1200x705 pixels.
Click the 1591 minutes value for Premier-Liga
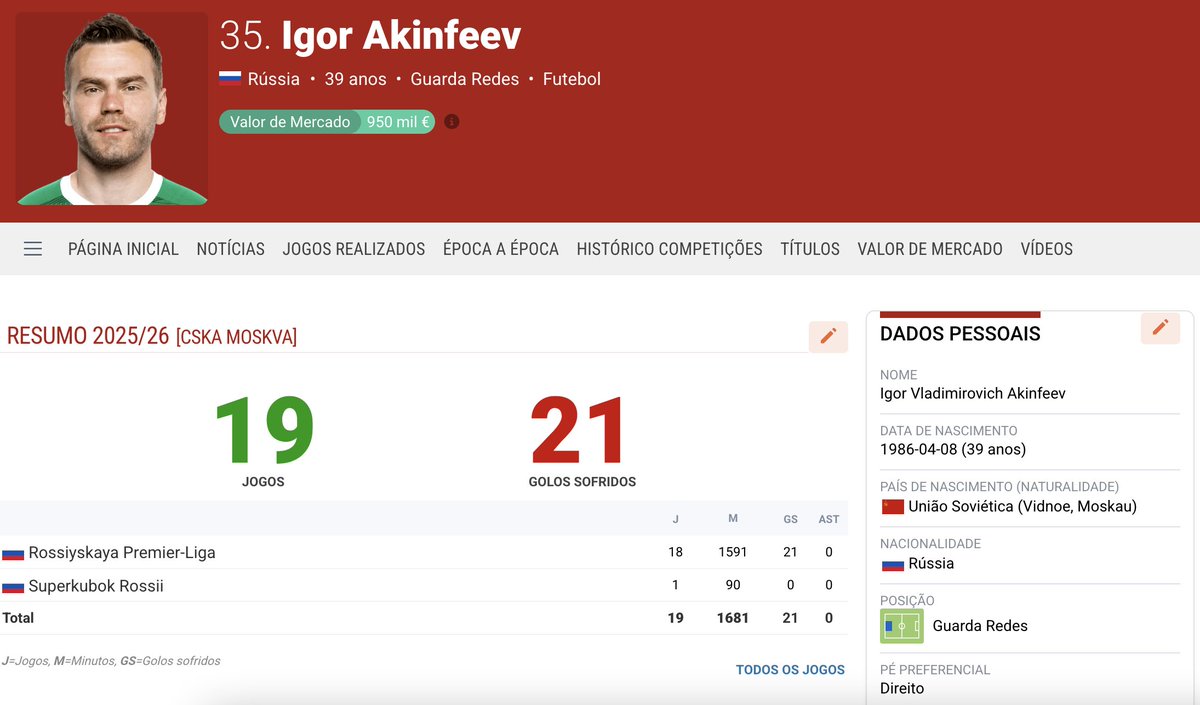coord(733,553)
